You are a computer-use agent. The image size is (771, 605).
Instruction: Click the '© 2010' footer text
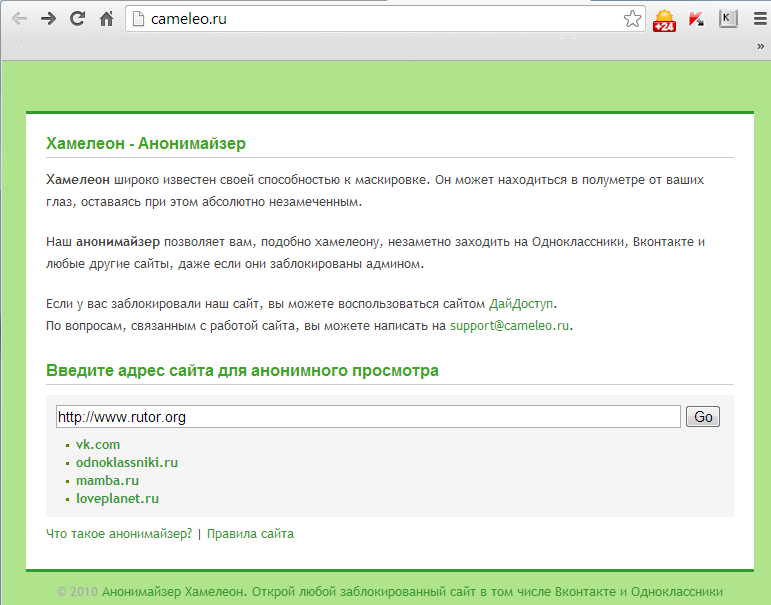click(77, 591)
